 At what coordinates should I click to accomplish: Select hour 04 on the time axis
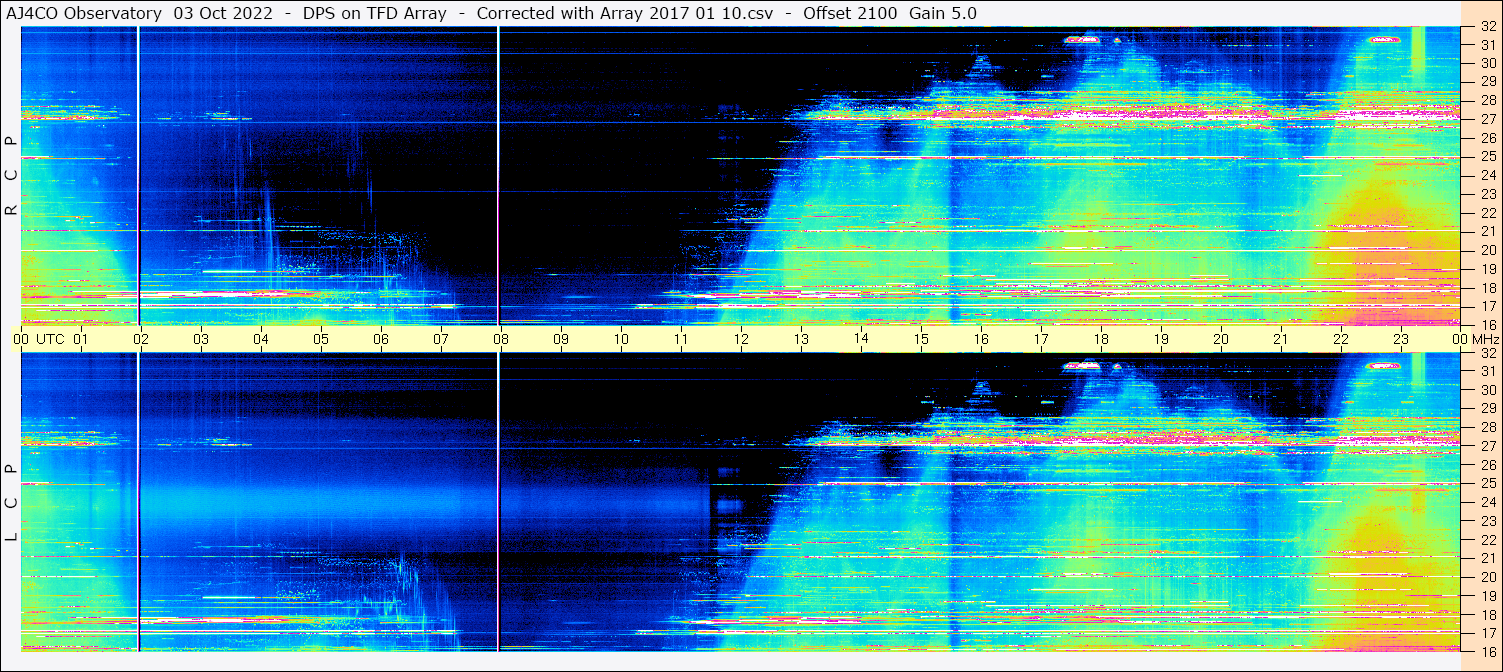point(261,339)
